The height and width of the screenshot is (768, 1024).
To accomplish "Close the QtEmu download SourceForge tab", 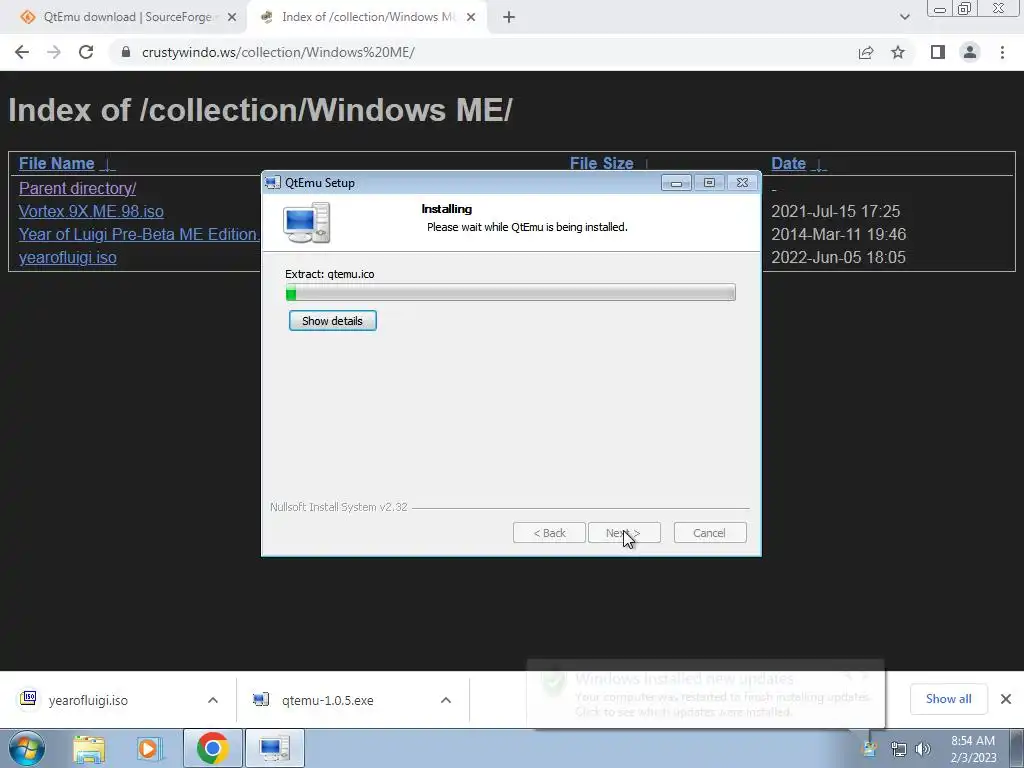I will [232, 18].
